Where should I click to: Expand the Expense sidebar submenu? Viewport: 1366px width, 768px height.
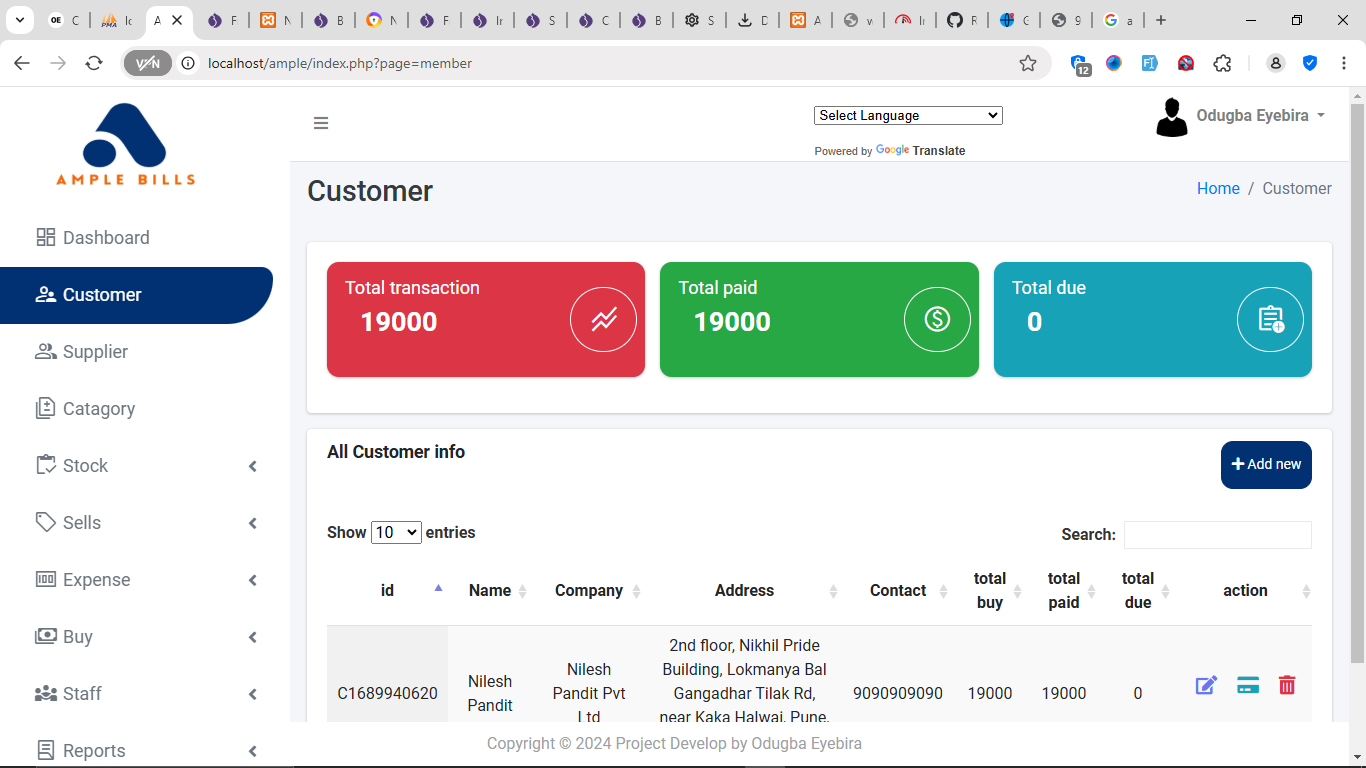147,580
